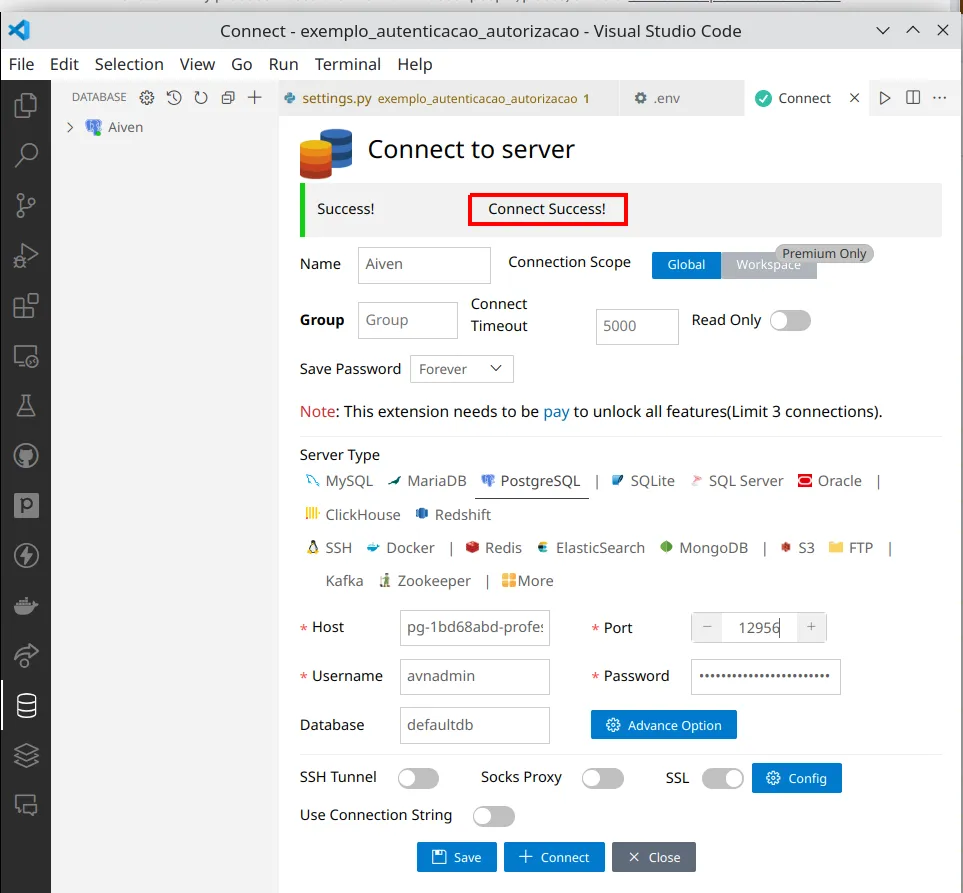Open the Explorer view in activity bar
963x893 pixels.
(26, 105)
